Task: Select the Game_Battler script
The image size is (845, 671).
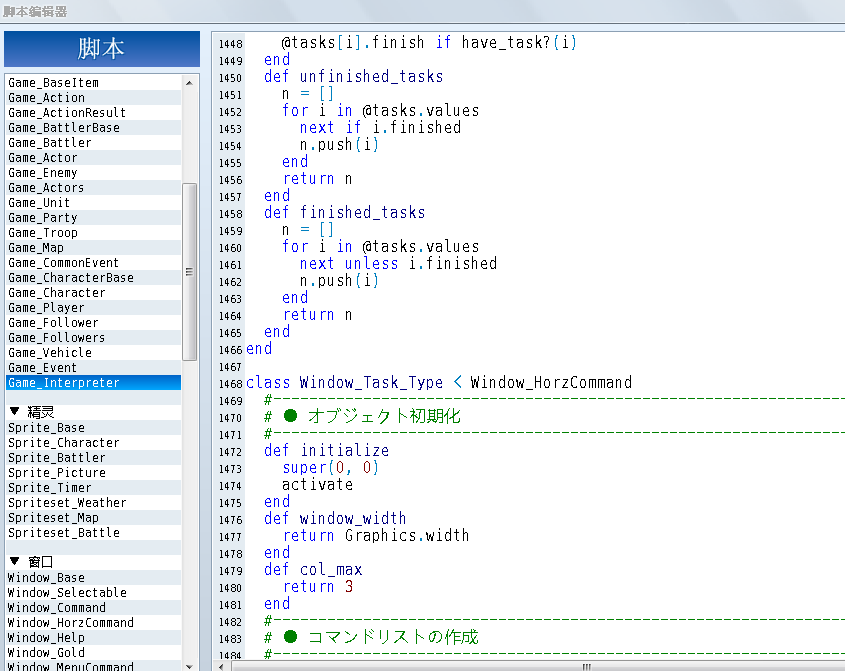Action: pos(93,143)
